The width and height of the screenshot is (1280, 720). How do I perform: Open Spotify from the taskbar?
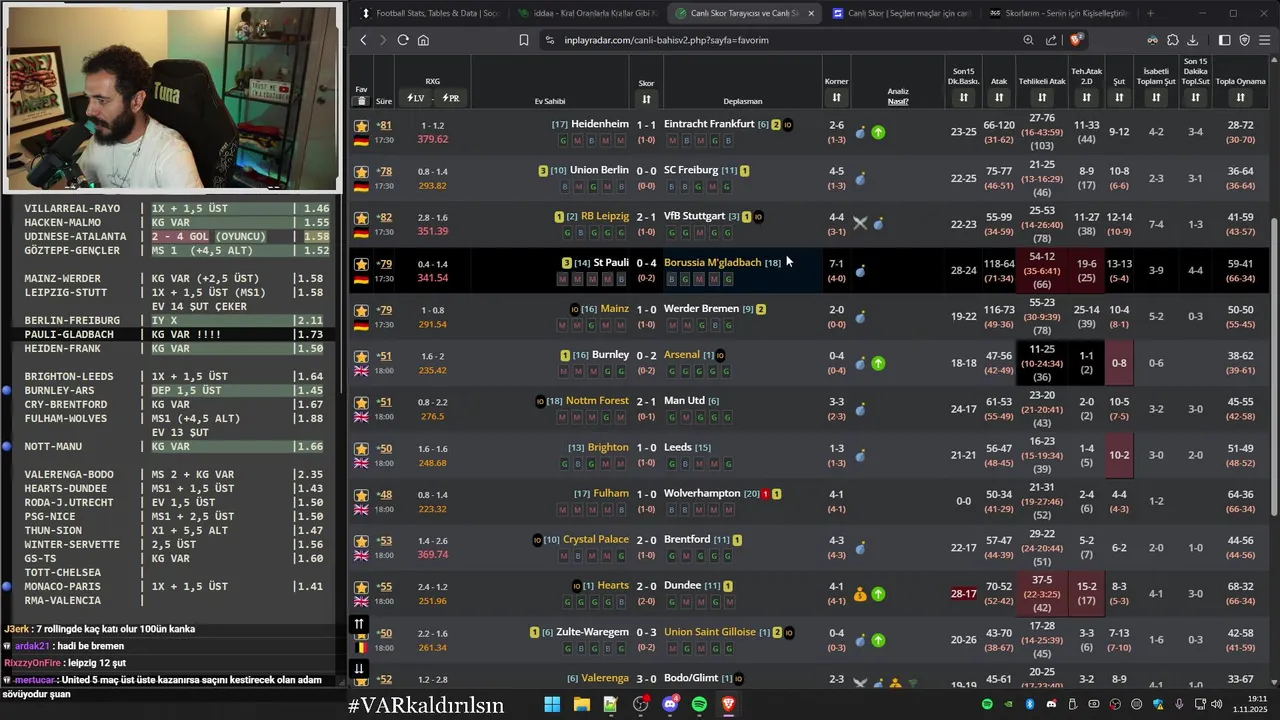coord(699,705)
